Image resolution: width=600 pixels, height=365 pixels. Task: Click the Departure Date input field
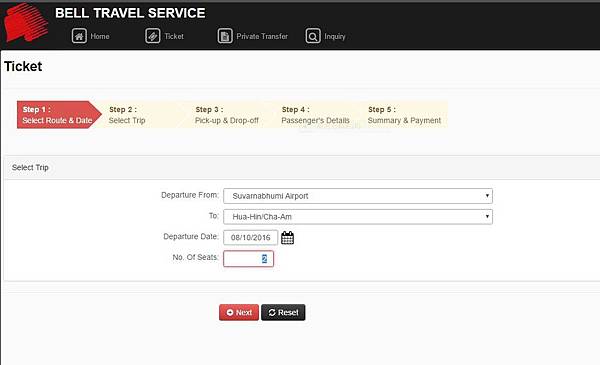(x=251, y=238)
